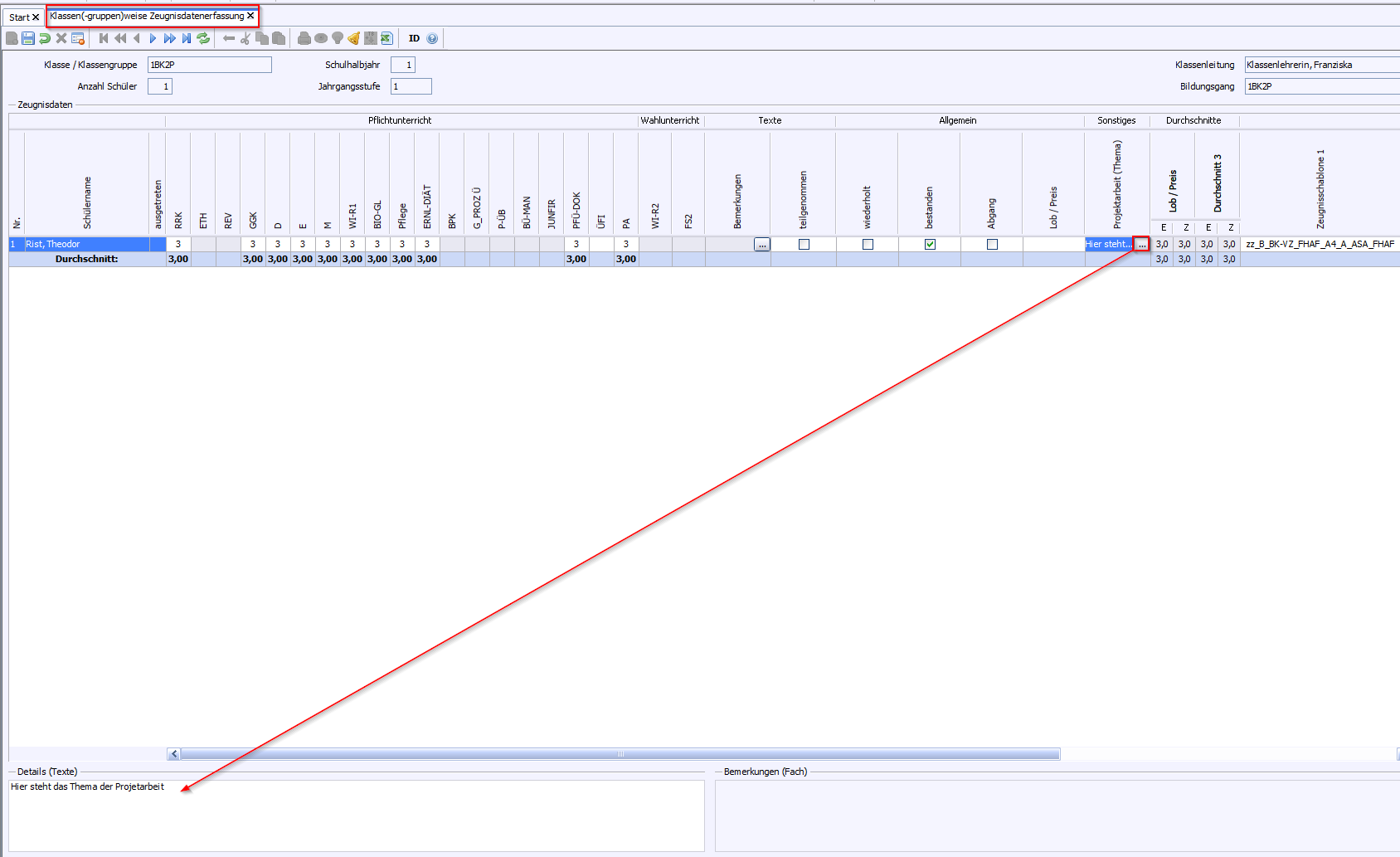Click the Excel export icon
This screenshot has height=857, width=1400.
pos(386,38)
